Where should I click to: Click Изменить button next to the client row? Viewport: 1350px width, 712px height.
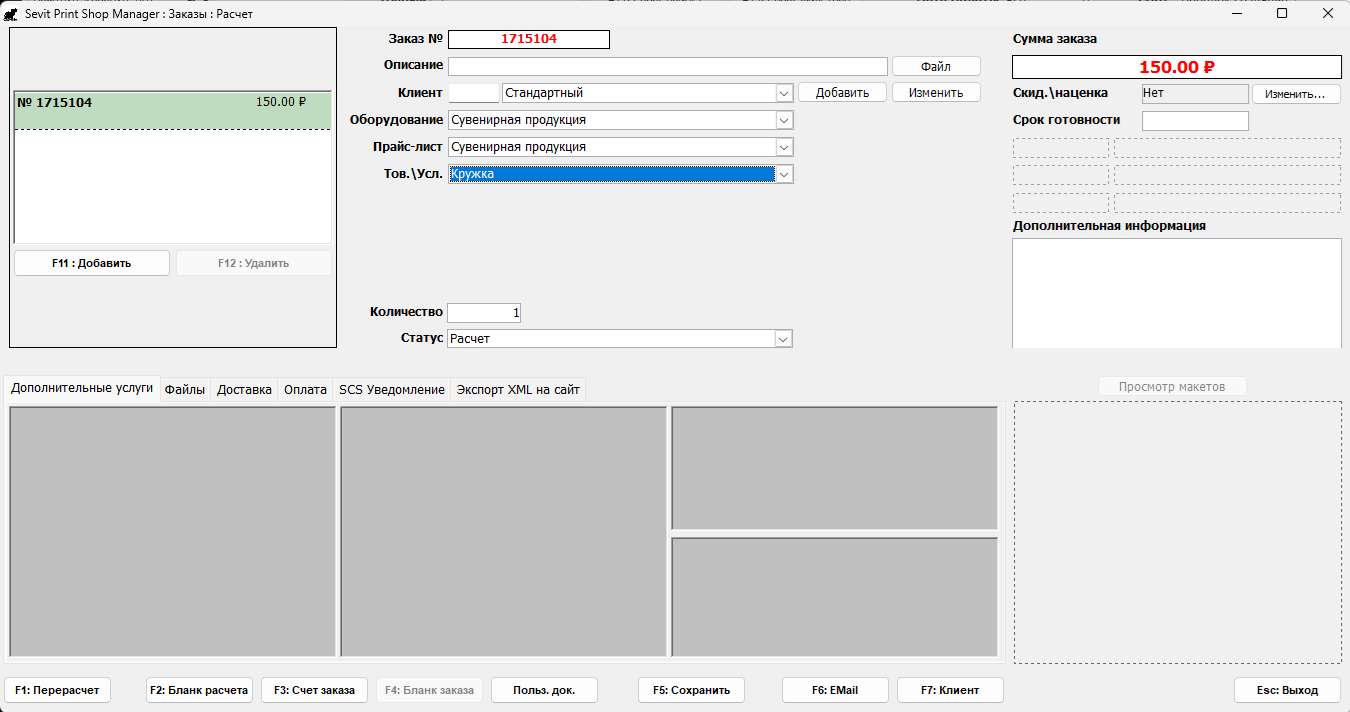pos(936,93)
